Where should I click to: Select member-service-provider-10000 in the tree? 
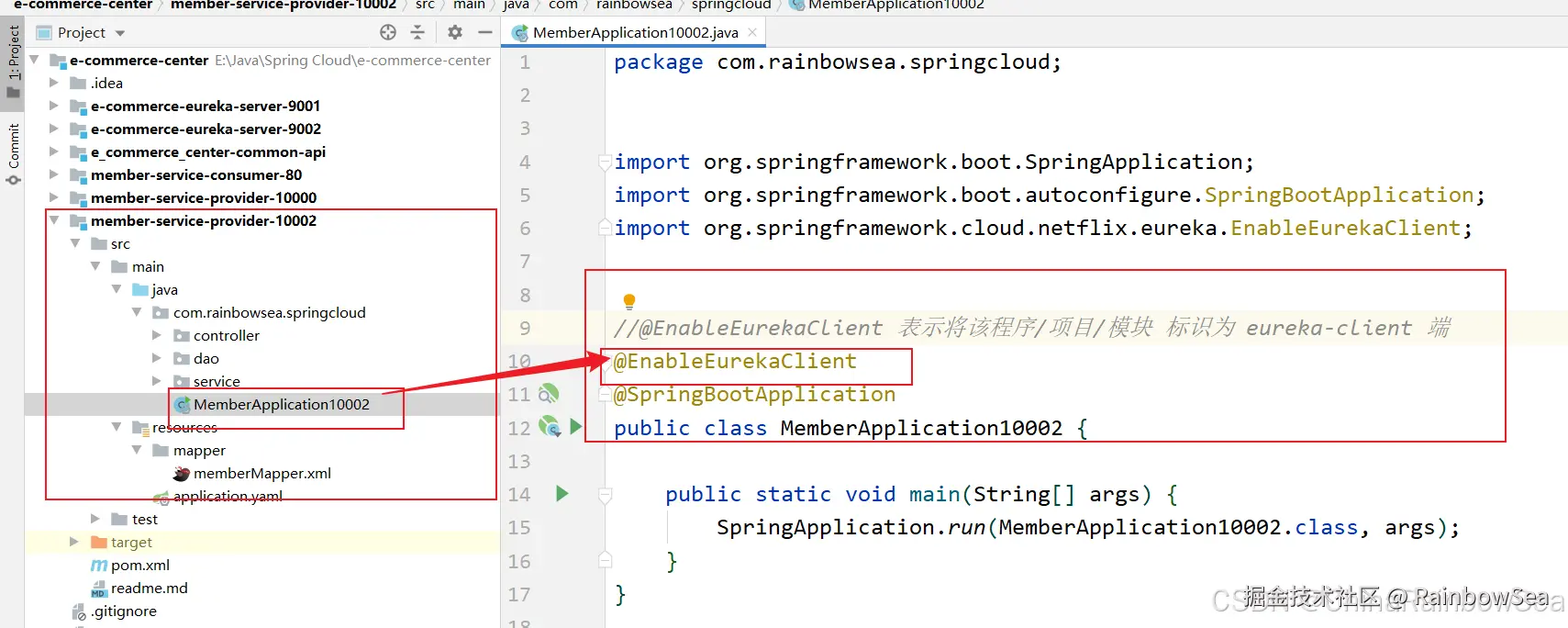tap(204, 197)
